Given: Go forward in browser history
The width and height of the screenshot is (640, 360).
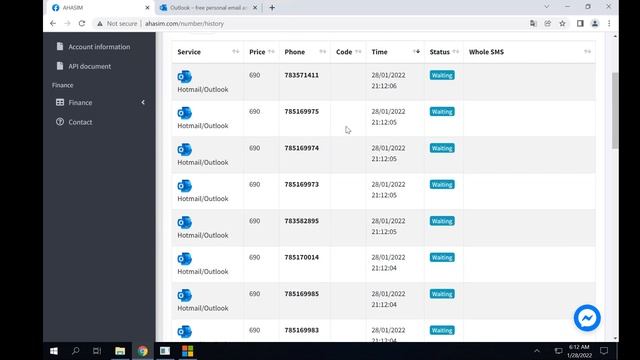Looking at the screenshot, I should [x=67, y=24].
